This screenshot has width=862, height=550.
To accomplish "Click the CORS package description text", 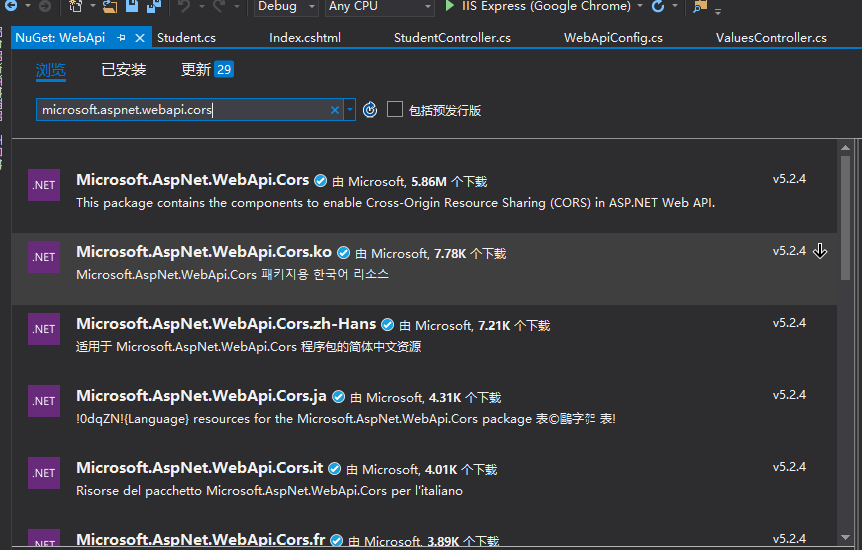I will [x=395, y=203].
